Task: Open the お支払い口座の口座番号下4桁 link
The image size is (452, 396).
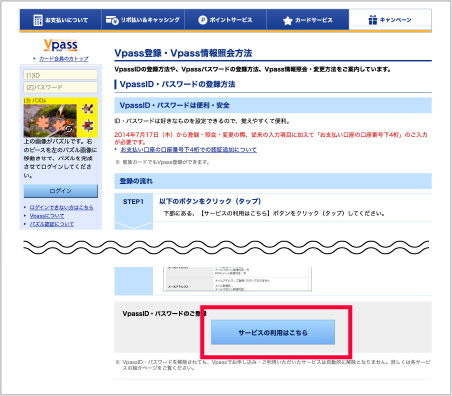Action: click(188, 150)
